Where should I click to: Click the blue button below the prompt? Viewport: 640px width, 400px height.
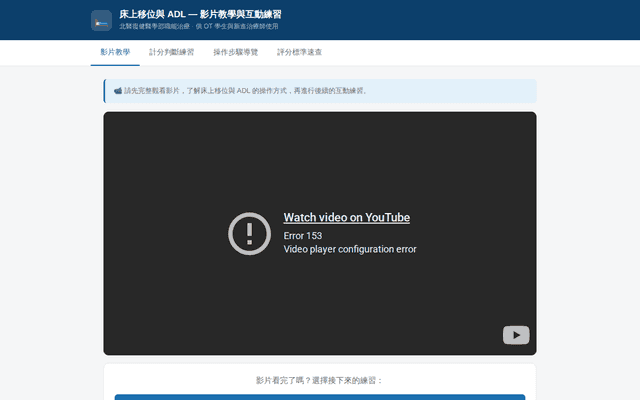coord(320,397)
